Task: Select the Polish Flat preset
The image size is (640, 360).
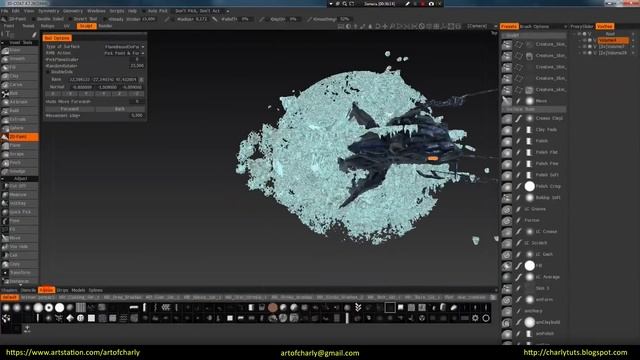Action: tap(533, 152)
